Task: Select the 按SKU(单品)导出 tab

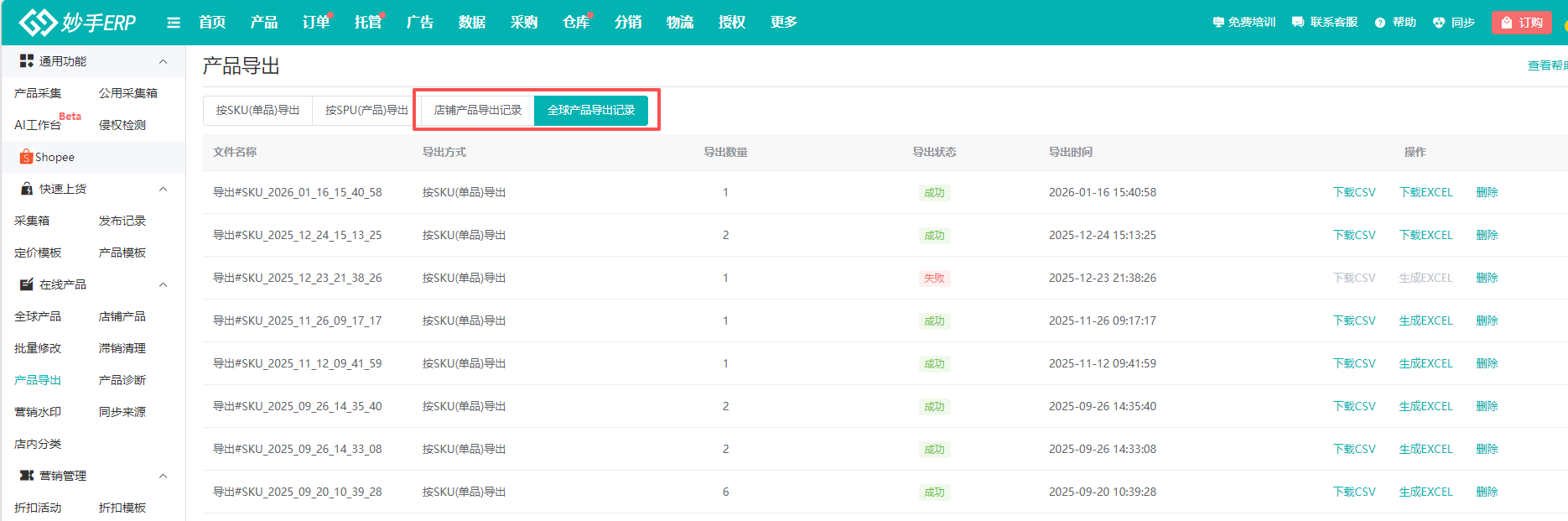Action: tap(257, 110)
